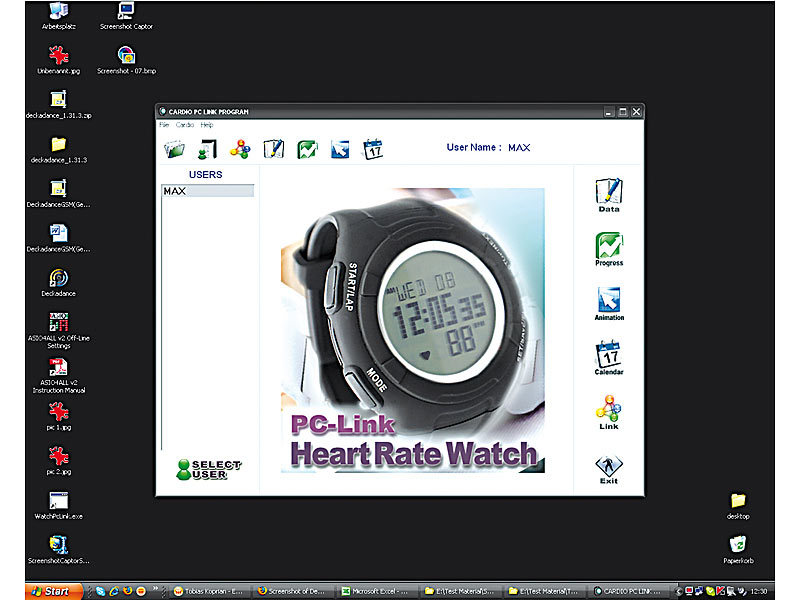The width and height of the screenshot is (800, 600).
Task: Click the Animation cursor icon in top toolbar
Action: (340, 149)
